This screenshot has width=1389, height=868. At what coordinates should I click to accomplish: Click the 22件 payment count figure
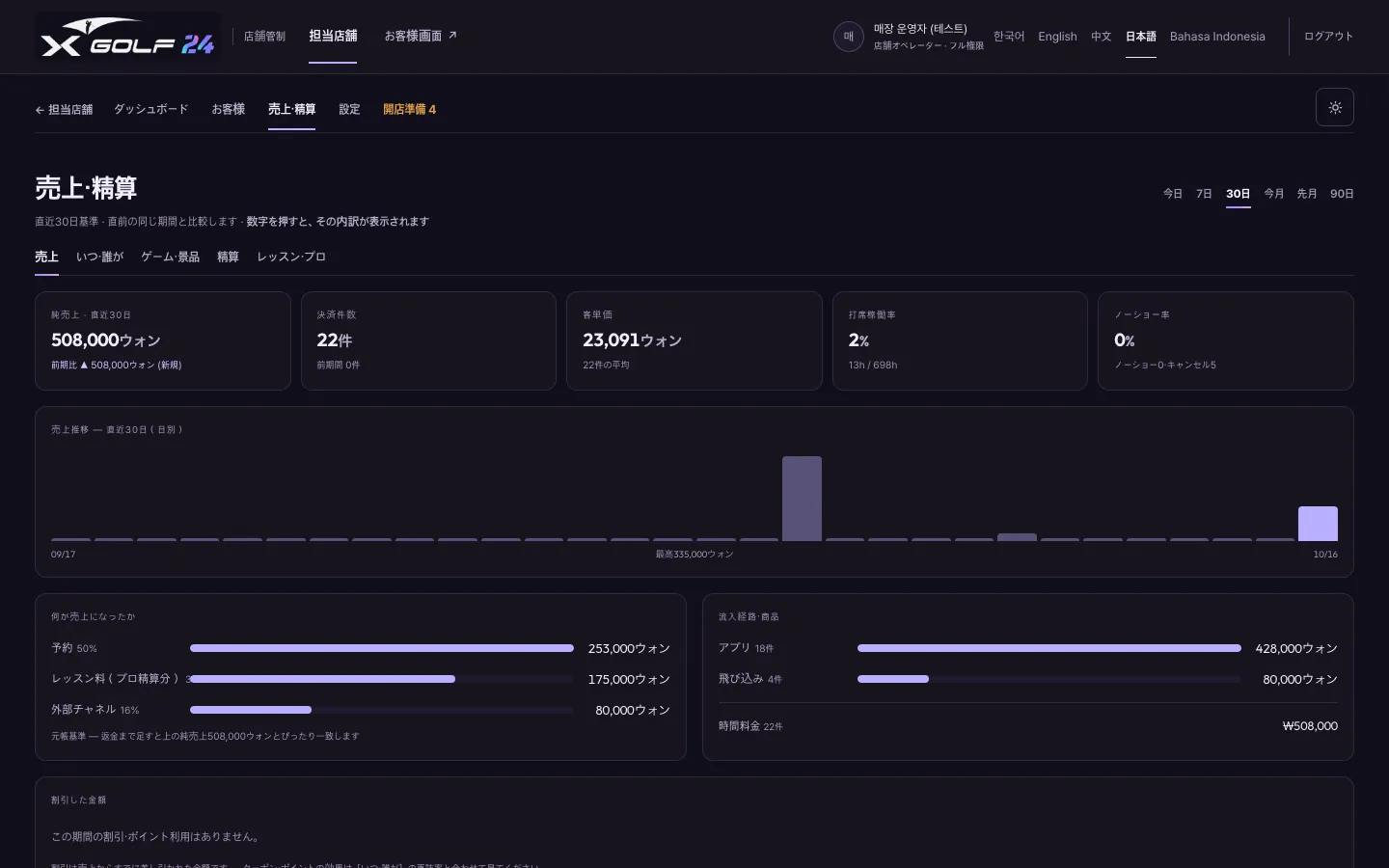click(335, 340)
